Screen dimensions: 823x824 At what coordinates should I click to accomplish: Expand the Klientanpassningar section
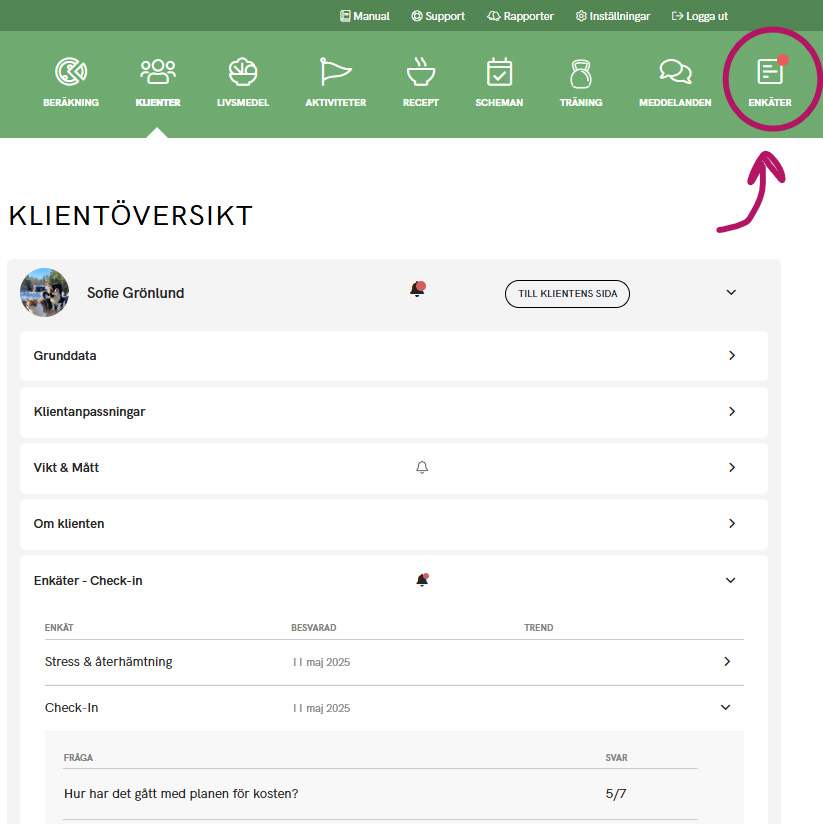pyautogui.click(x=731, y=412)
